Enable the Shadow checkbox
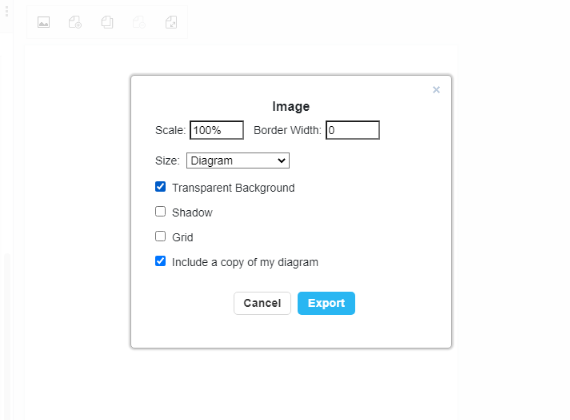The image size is (570, 420). click(x=160, y=212)
